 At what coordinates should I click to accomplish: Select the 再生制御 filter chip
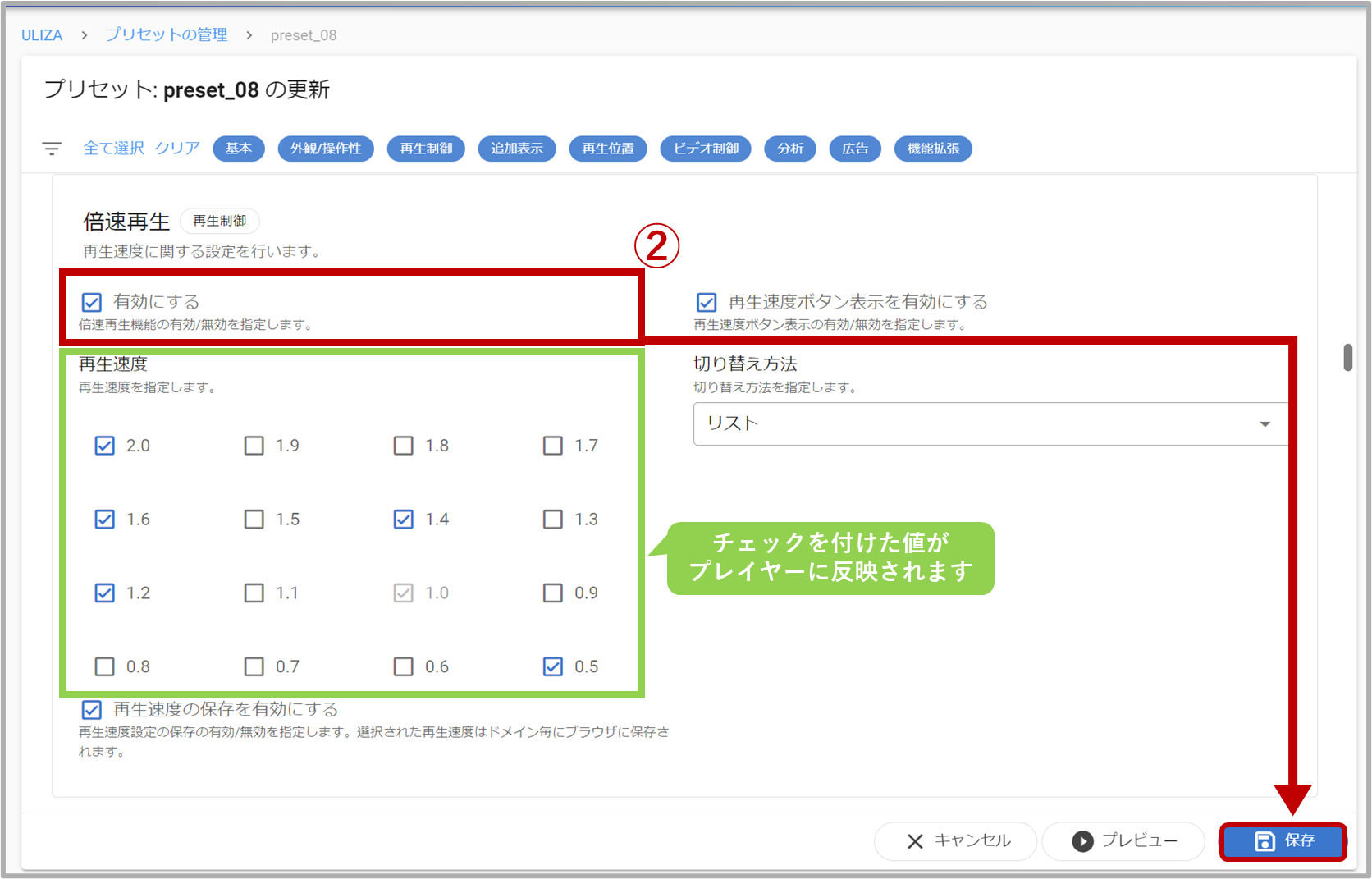pos(426,149)
